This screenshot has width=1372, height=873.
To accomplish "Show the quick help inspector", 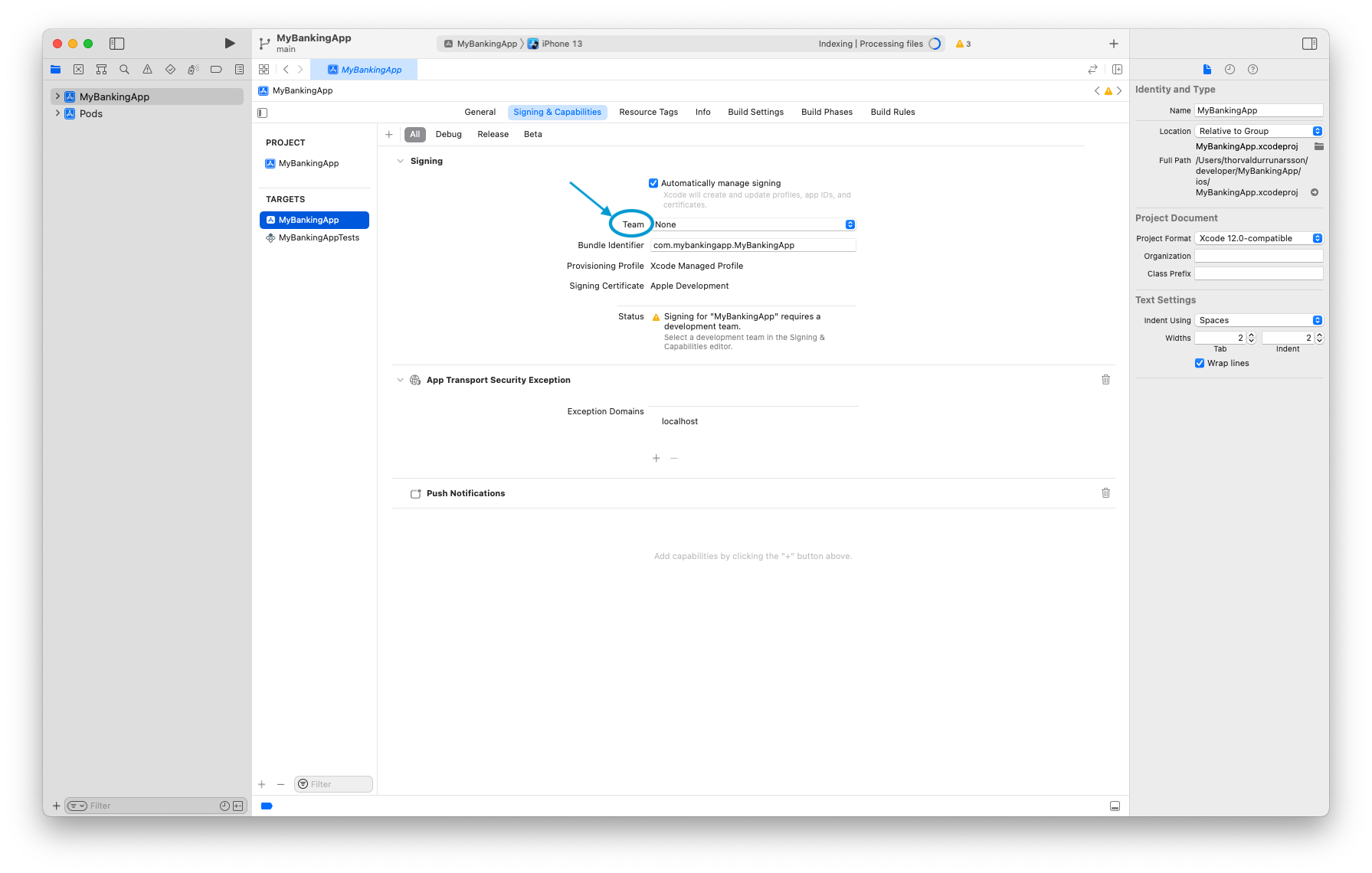I will [1252, 70].
